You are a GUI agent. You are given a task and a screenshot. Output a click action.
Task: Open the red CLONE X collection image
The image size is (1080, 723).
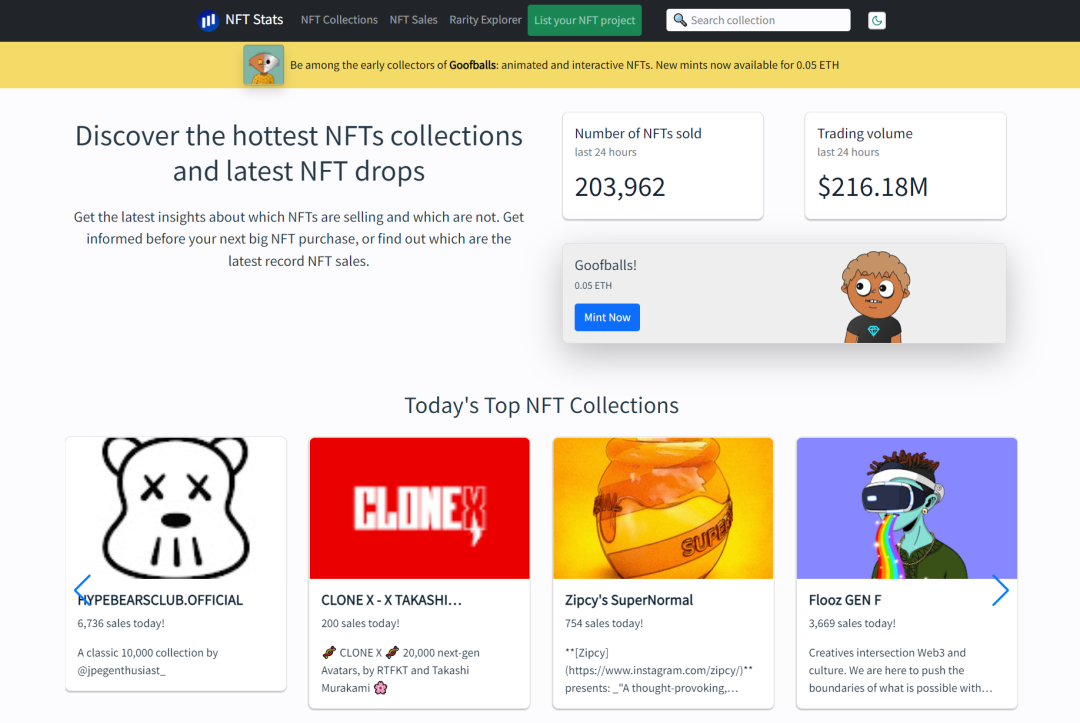419,508
